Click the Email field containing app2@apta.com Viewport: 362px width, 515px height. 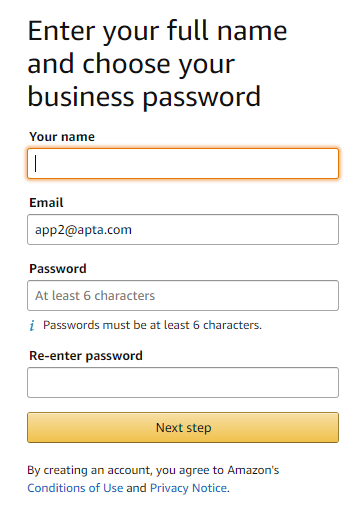(x=183, y=230)
